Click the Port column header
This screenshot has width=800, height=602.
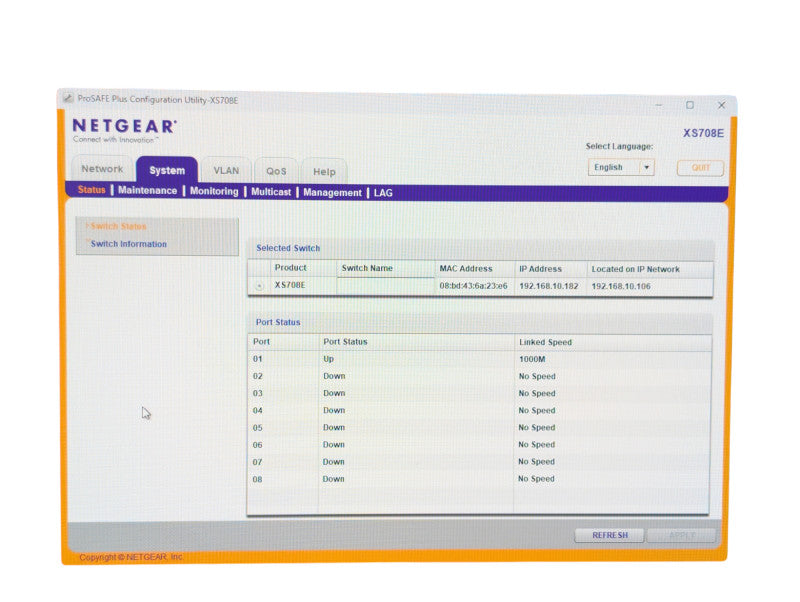click(x=261, y=342)
